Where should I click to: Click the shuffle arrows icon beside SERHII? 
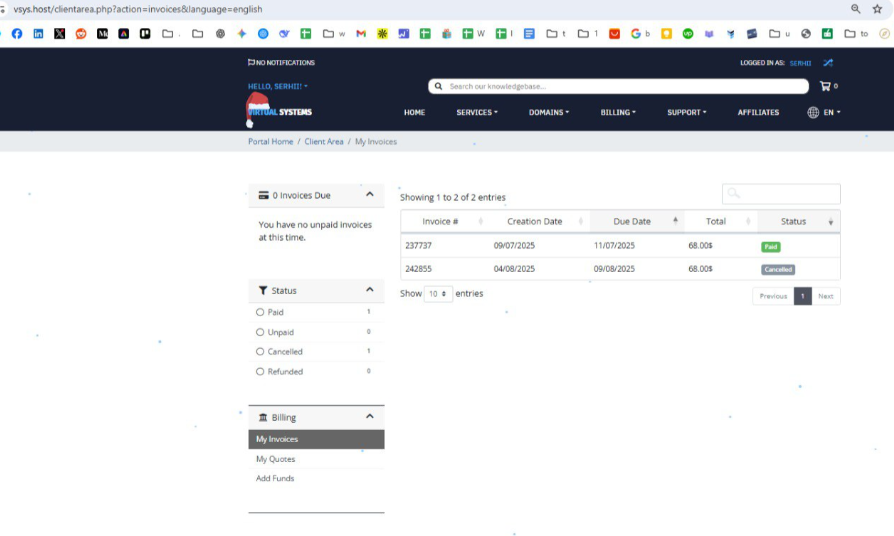(828, 63)
